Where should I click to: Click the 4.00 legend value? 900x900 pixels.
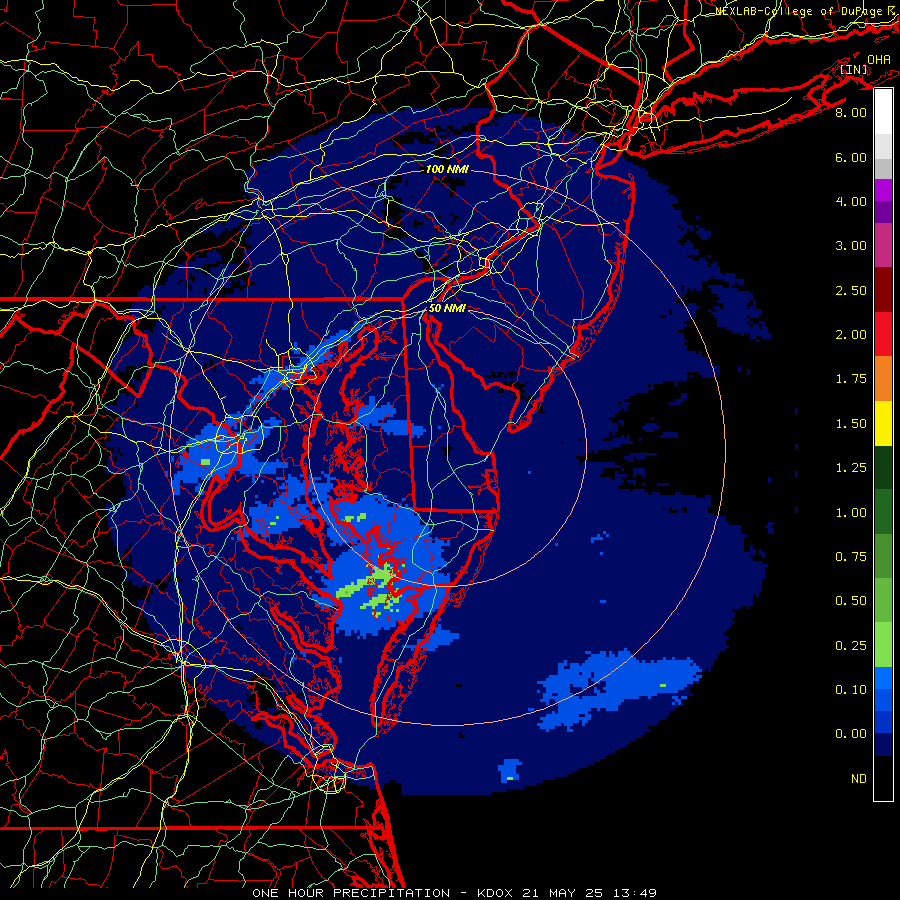tap(851, 201)
